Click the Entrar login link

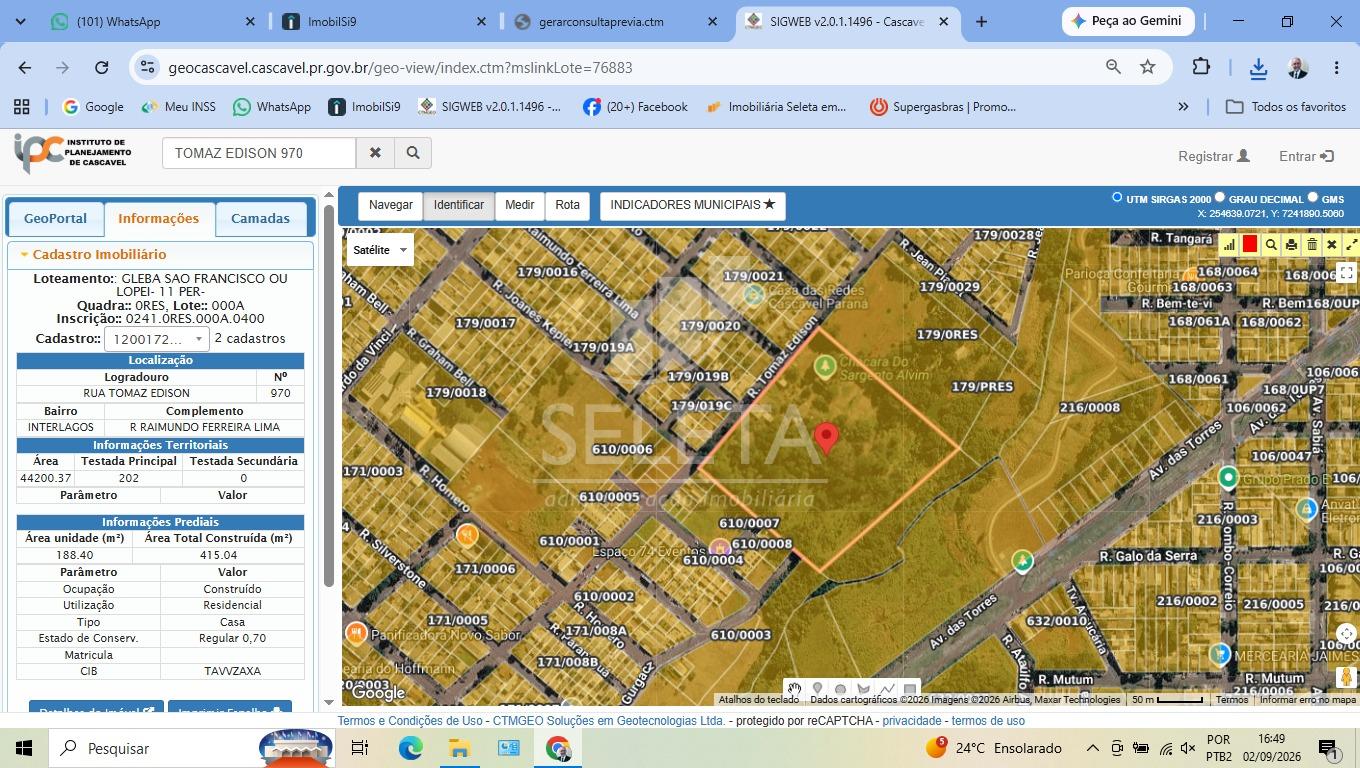(x=1306, y=156)
